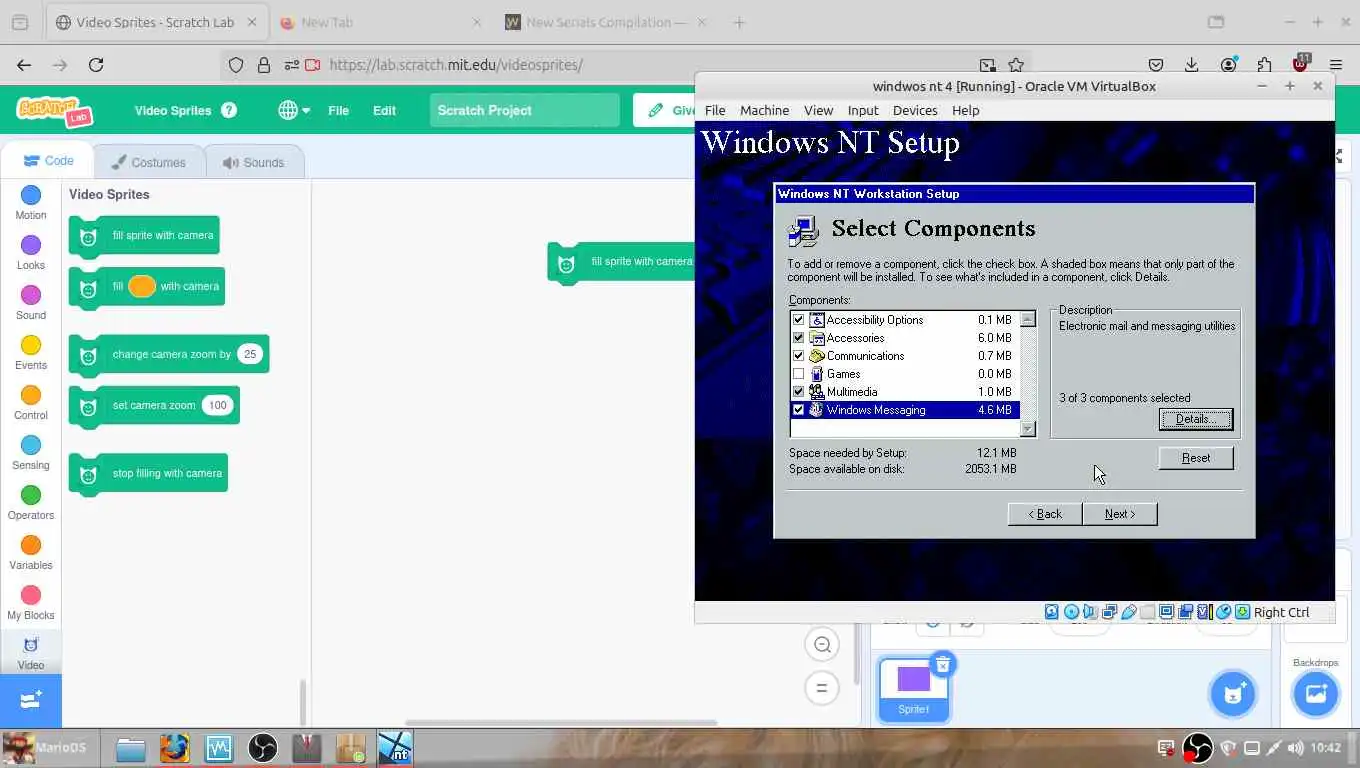
Task: Click the choose a backdrop button
Action: (x=1315, y=694)
